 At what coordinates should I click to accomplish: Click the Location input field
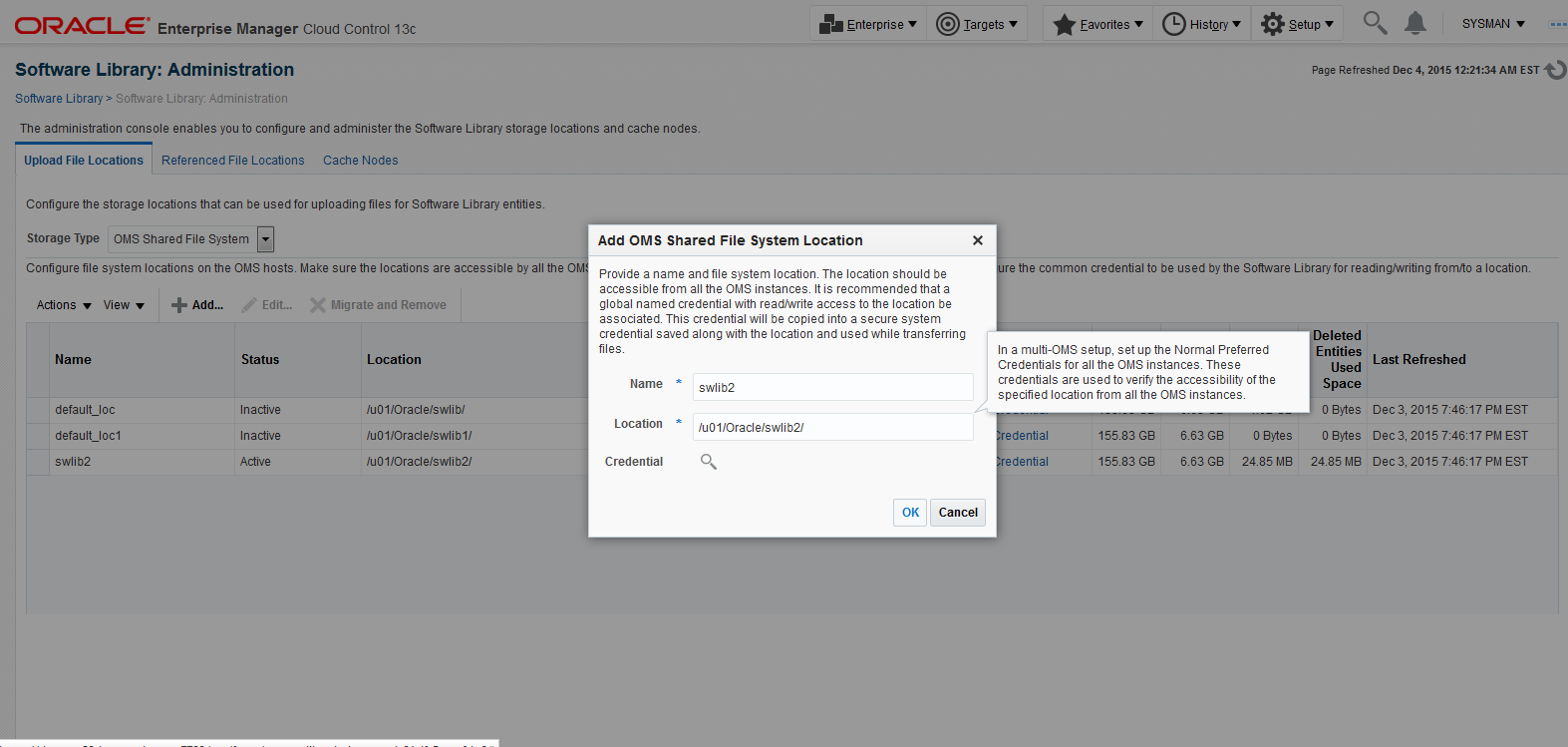point(832,427)
